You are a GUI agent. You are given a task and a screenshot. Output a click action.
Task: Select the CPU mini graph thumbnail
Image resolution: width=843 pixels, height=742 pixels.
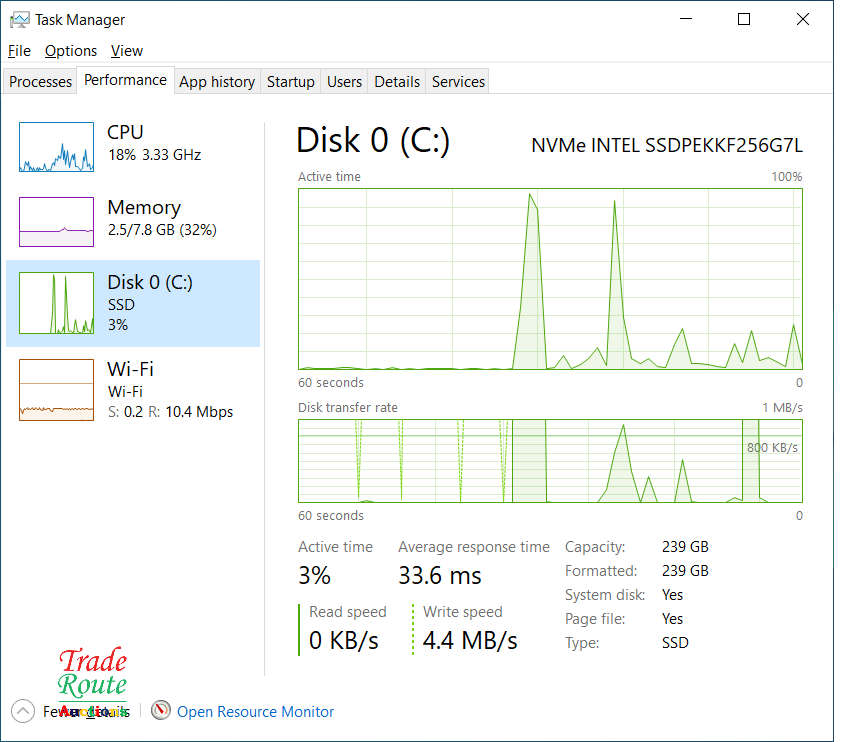56,147
